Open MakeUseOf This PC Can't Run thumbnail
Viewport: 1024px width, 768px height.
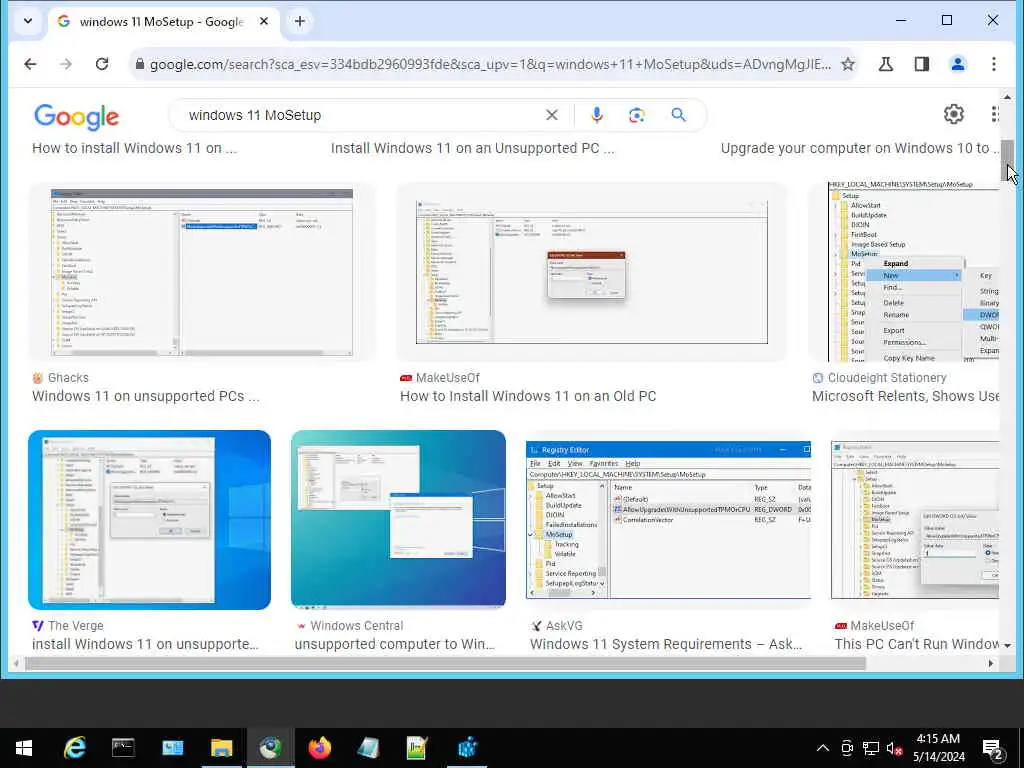[915, 520]
